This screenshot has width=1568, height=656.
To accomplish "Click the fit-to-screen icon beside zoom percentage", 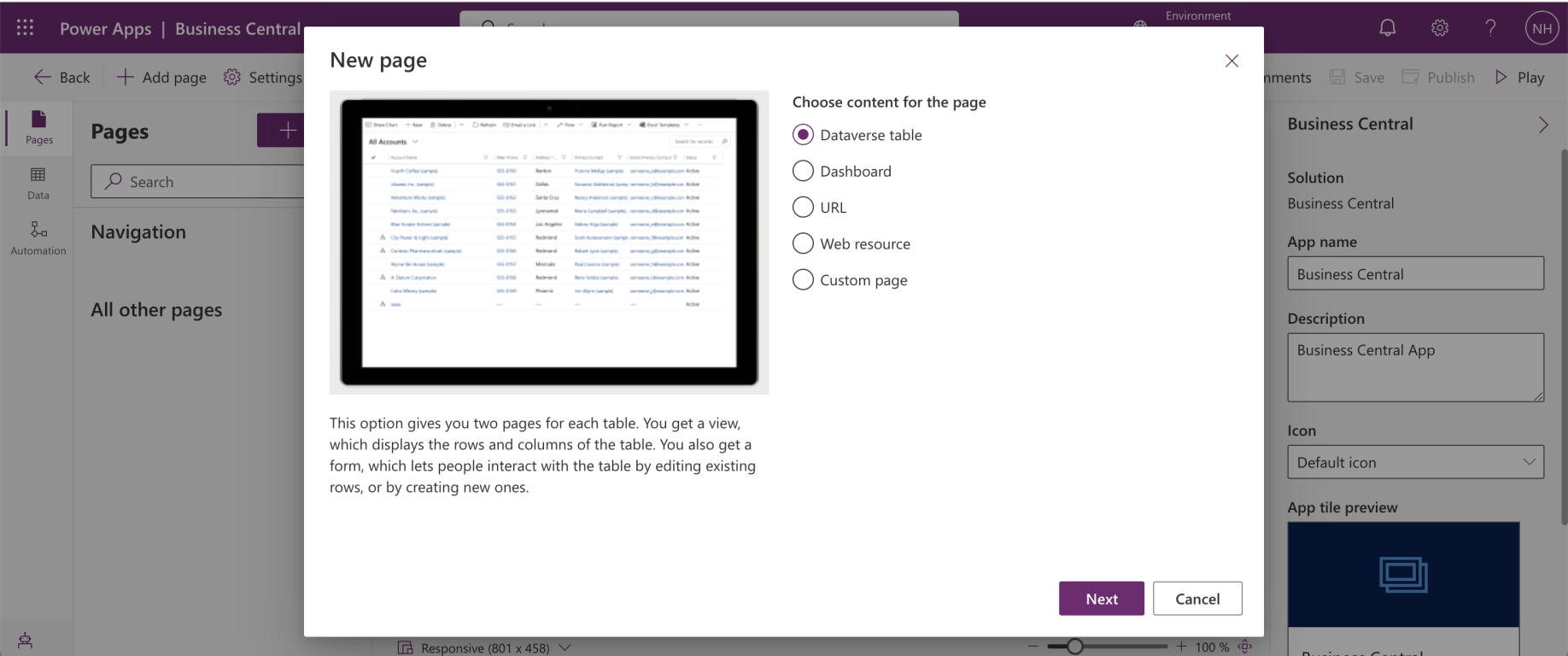I will click(x=1245, y=647).
